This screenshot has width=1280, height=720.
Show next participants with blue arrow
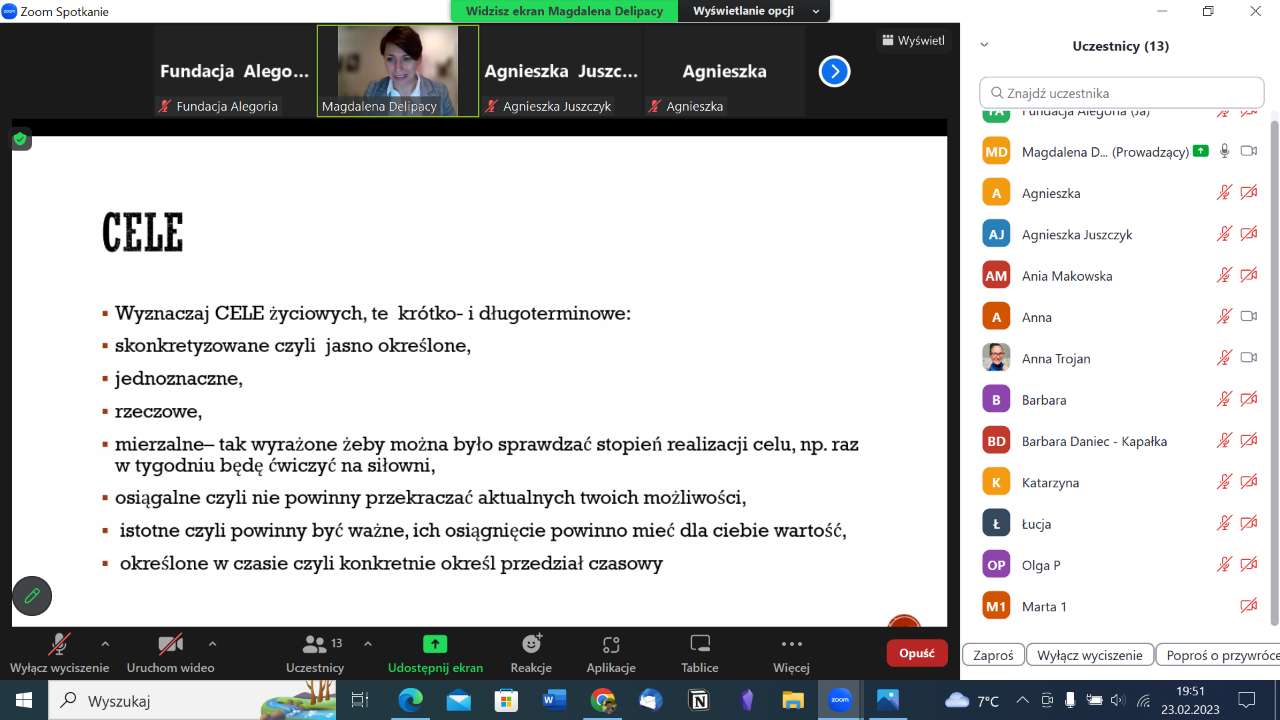pos(834,71)
